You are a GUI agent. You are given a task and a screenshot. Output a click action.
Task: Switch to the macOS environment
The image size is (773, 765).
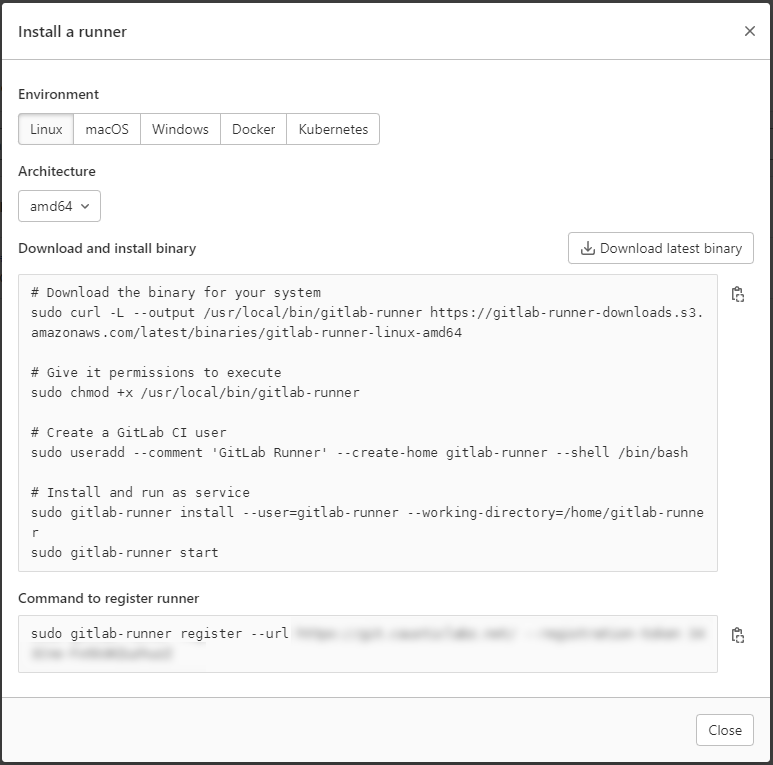point(107,129)
